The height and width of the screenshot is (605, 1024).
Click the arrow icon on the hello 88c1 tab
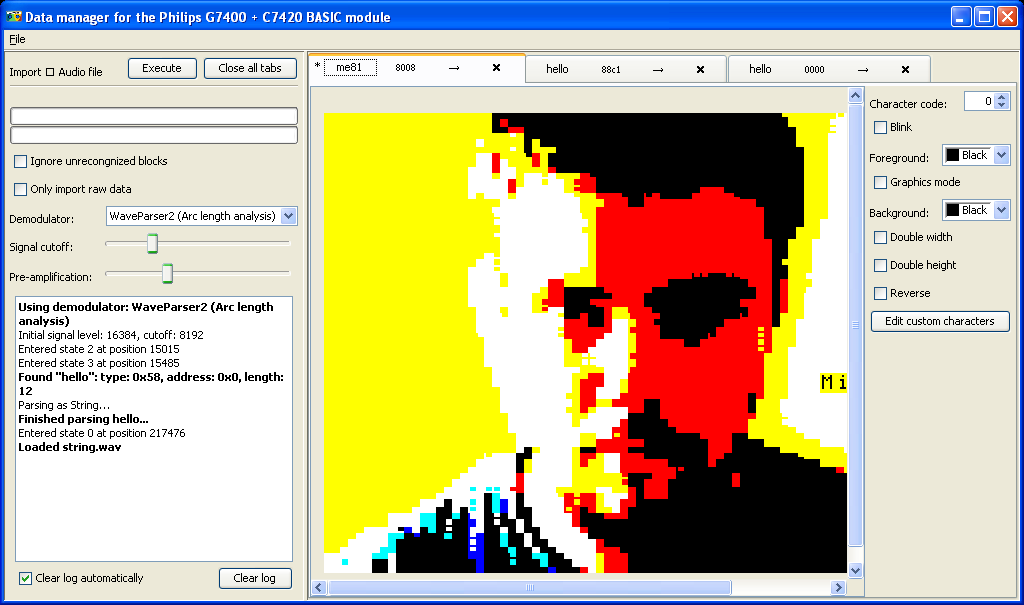(x=658, y=69)
